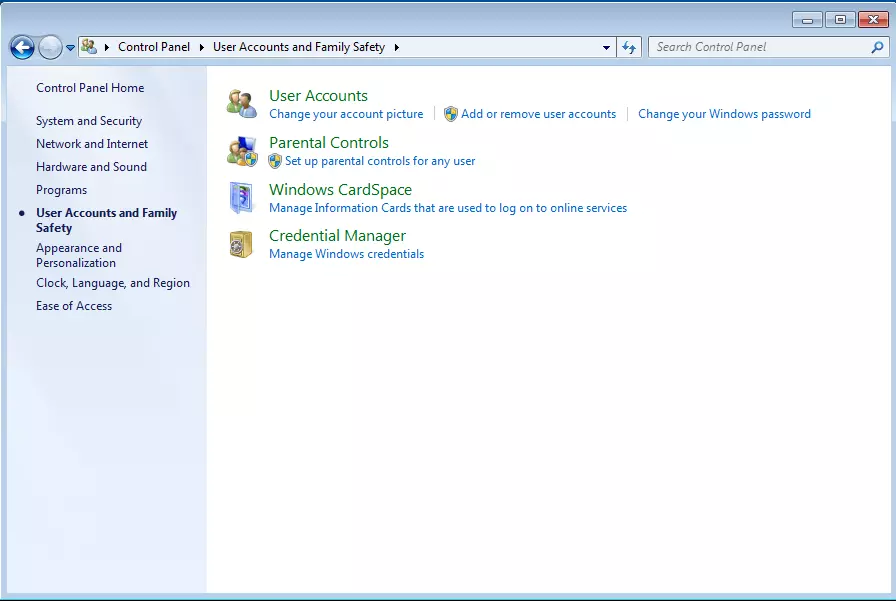Click the Parental Controls icon
The image size is (896, 601).
(242, 151)
